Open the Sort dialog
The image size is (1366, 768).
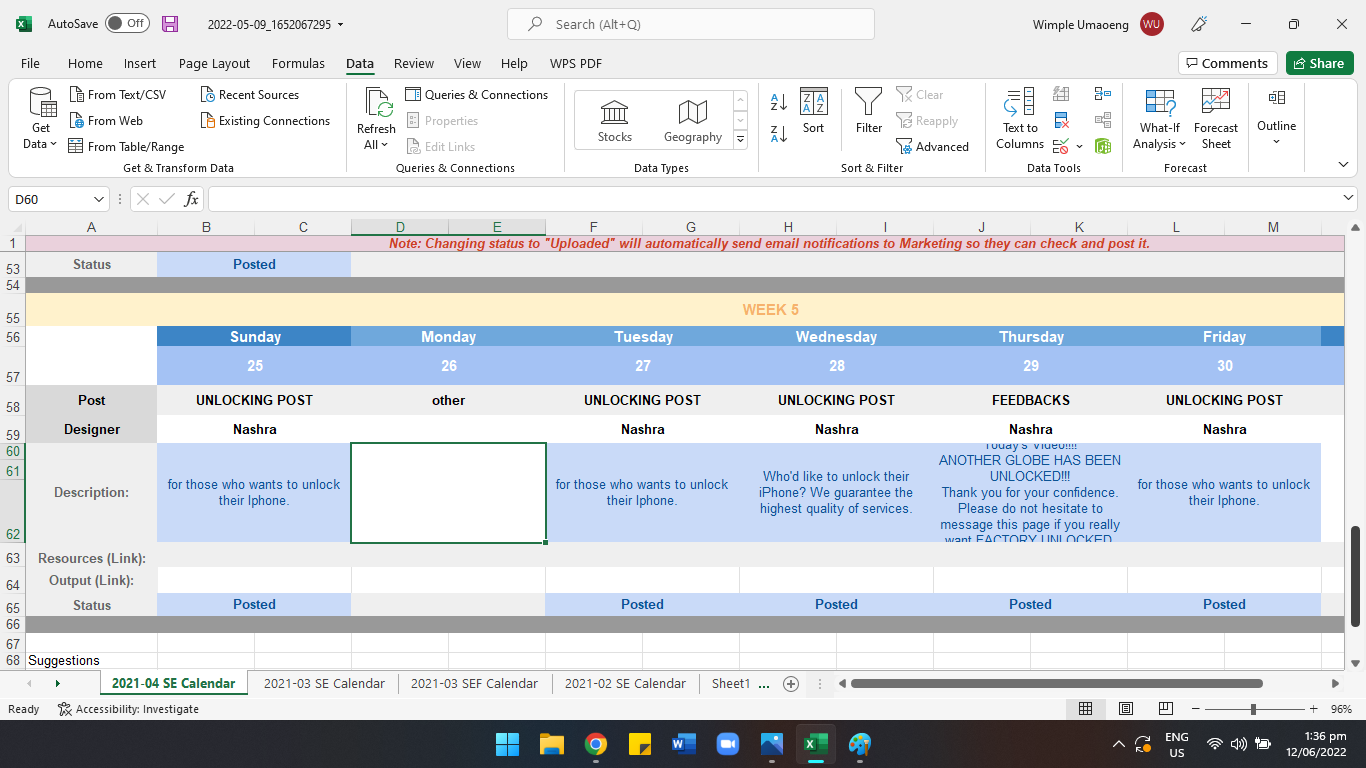pyautogui.click(x=814, y=111)
